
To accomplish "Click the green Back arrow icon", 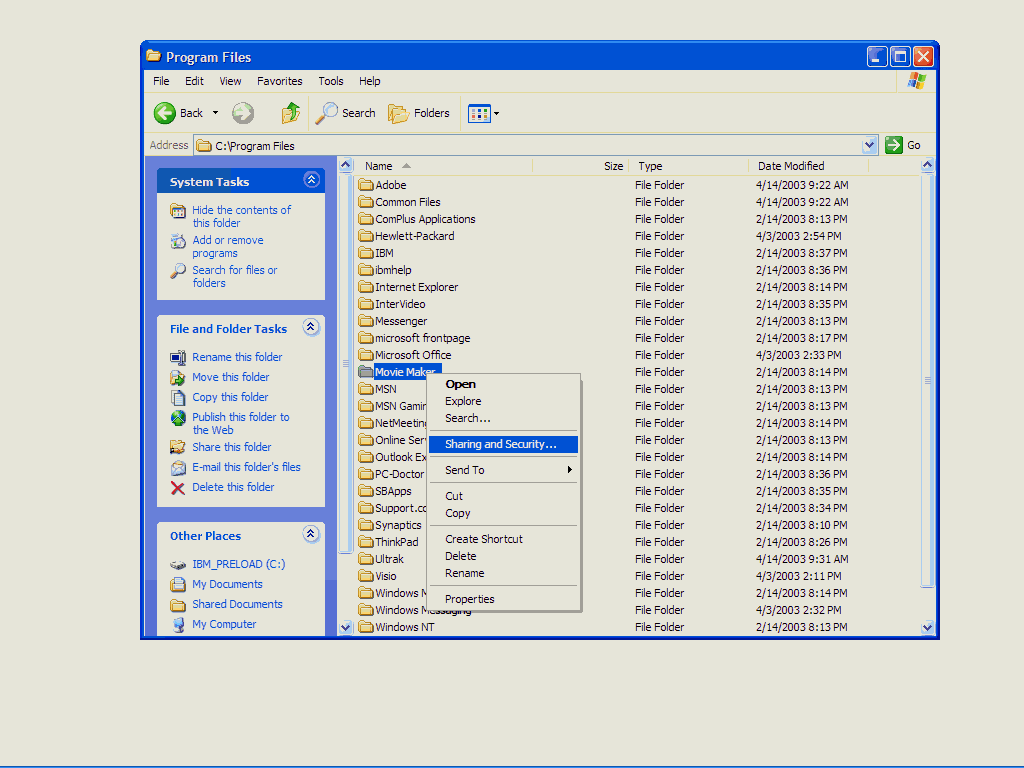I will pyautogui.click(x=165, y=113).
